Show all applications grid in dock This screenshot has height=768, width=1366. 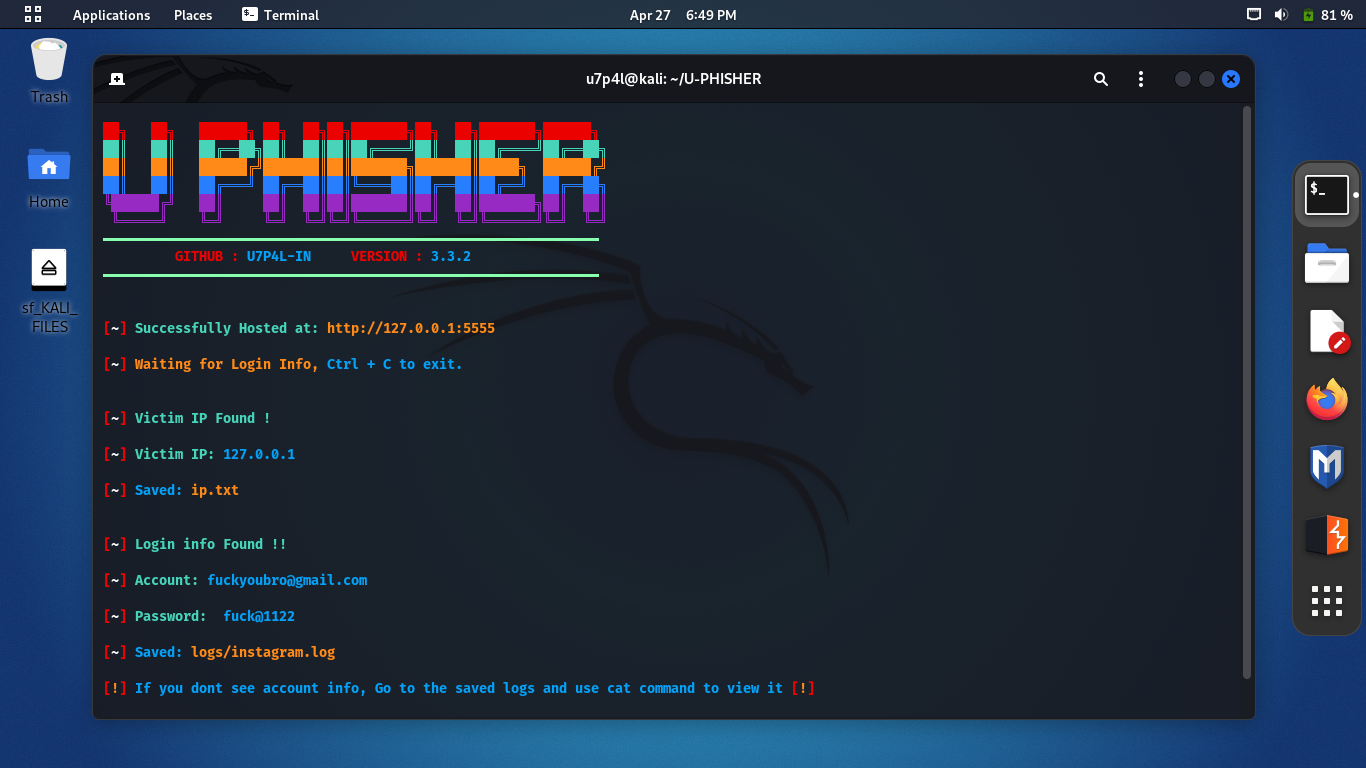point(1327,601)
